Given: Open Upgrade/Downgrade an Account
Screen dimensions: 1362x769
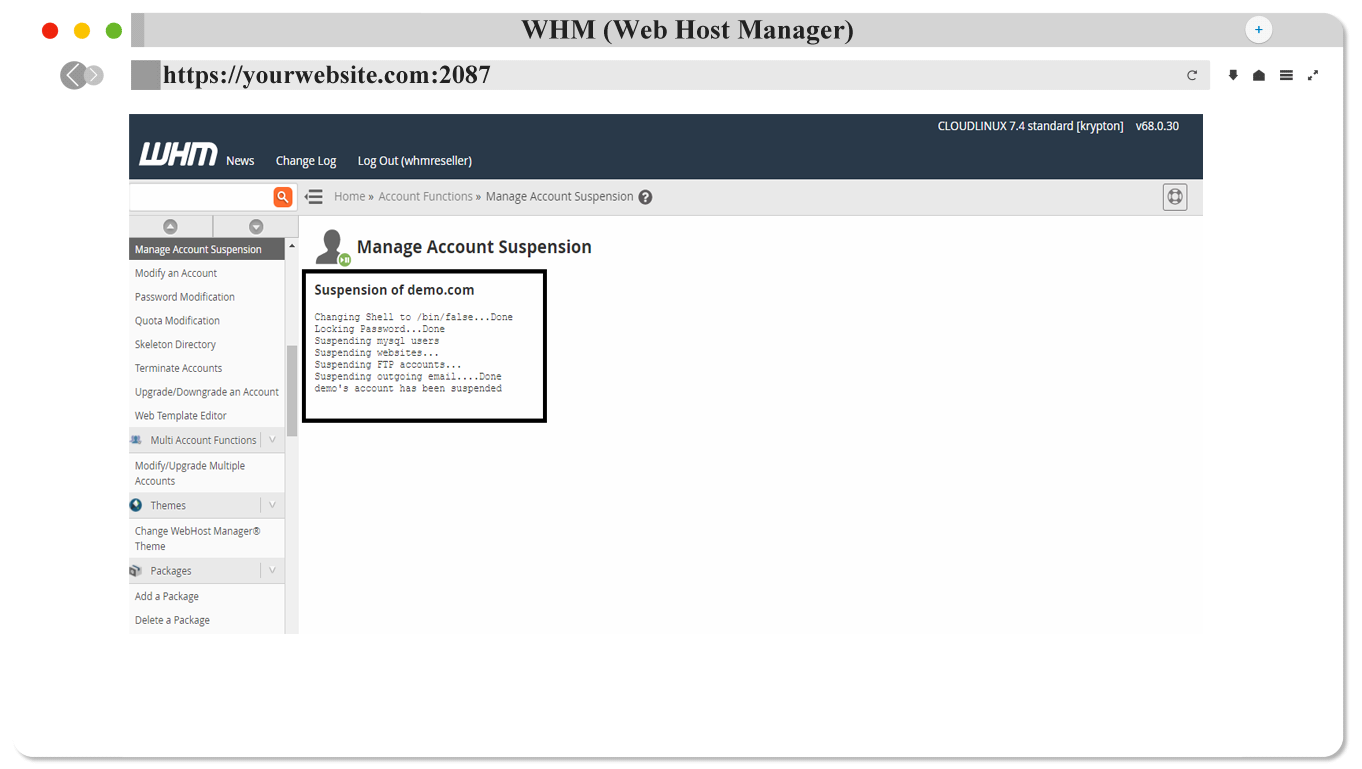Looking at the screenshot, I should coord(207,392).
